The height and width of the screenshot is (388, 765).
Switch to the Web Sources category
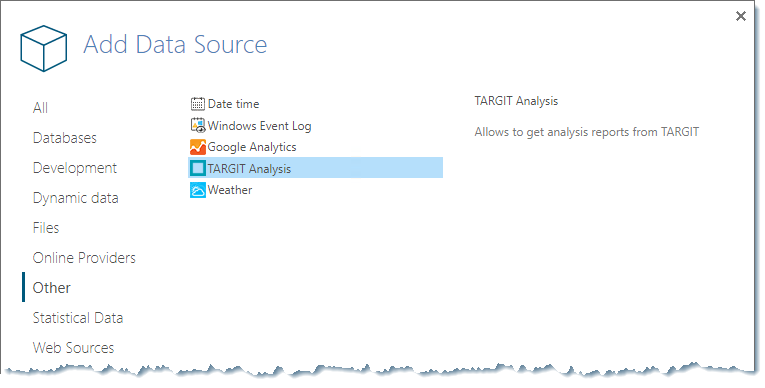[x=73, y=347]
